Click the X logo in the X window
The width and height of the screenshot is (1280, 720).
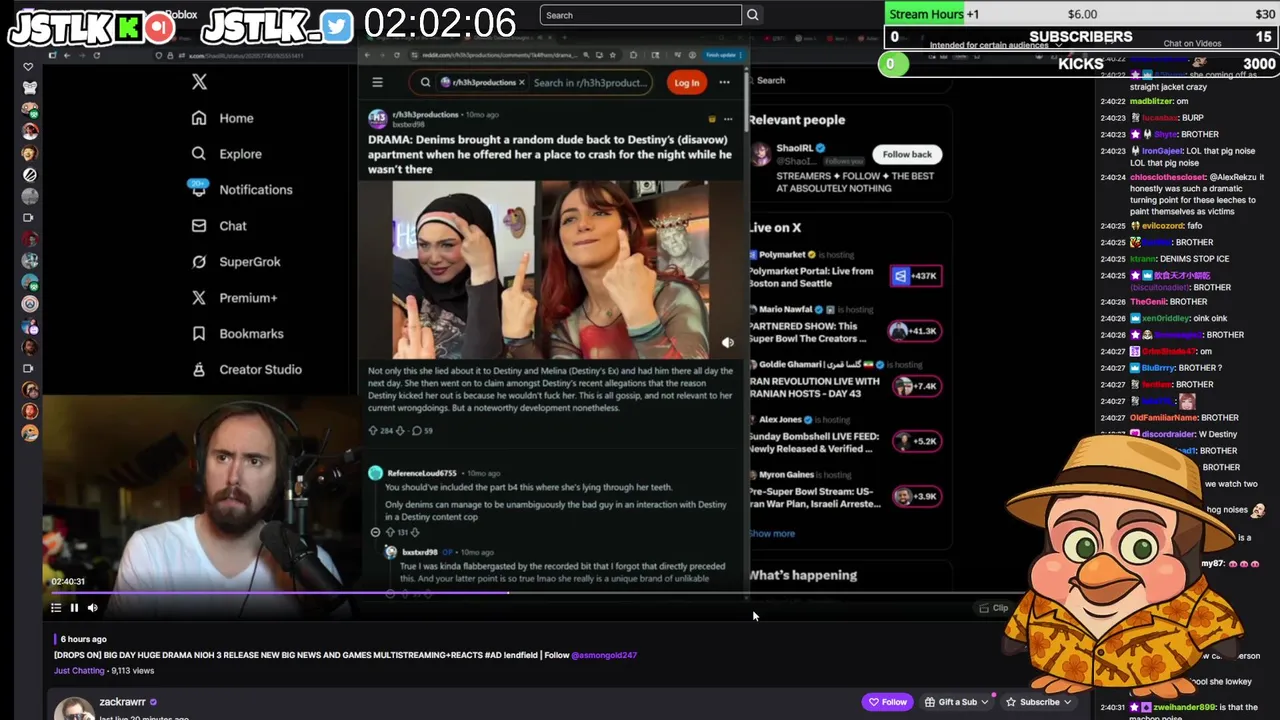(199, 82)
